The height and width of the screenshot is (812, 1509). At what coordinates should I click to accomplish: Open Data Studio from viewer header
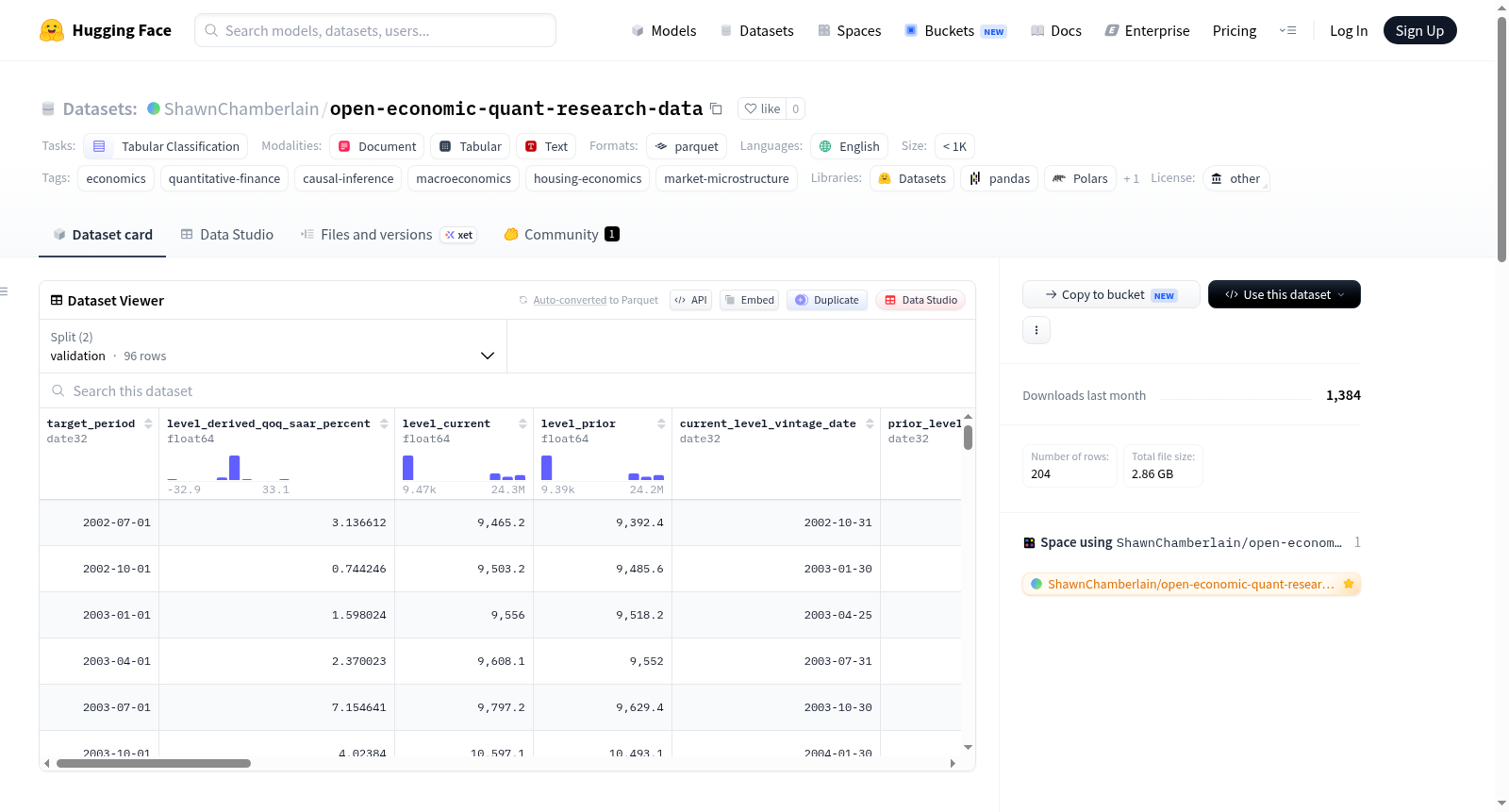(920, 300)
